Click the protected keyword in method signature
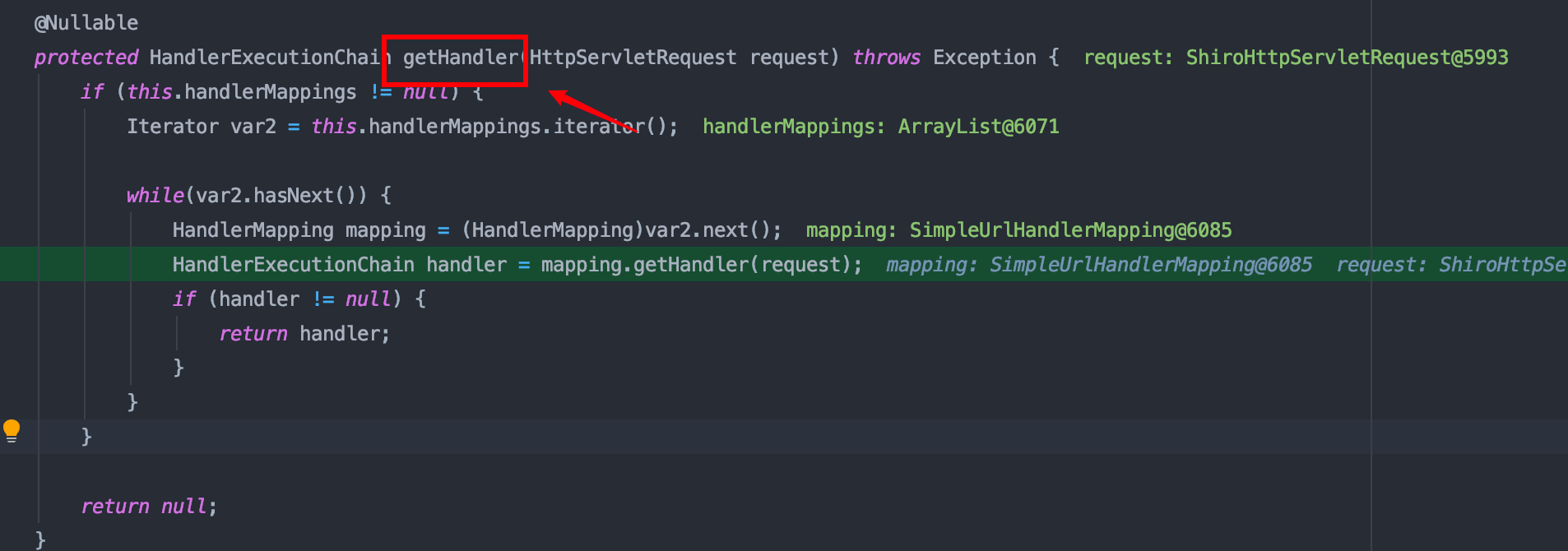Viewport: 1568px width, 551px height. tap(86, 58)
